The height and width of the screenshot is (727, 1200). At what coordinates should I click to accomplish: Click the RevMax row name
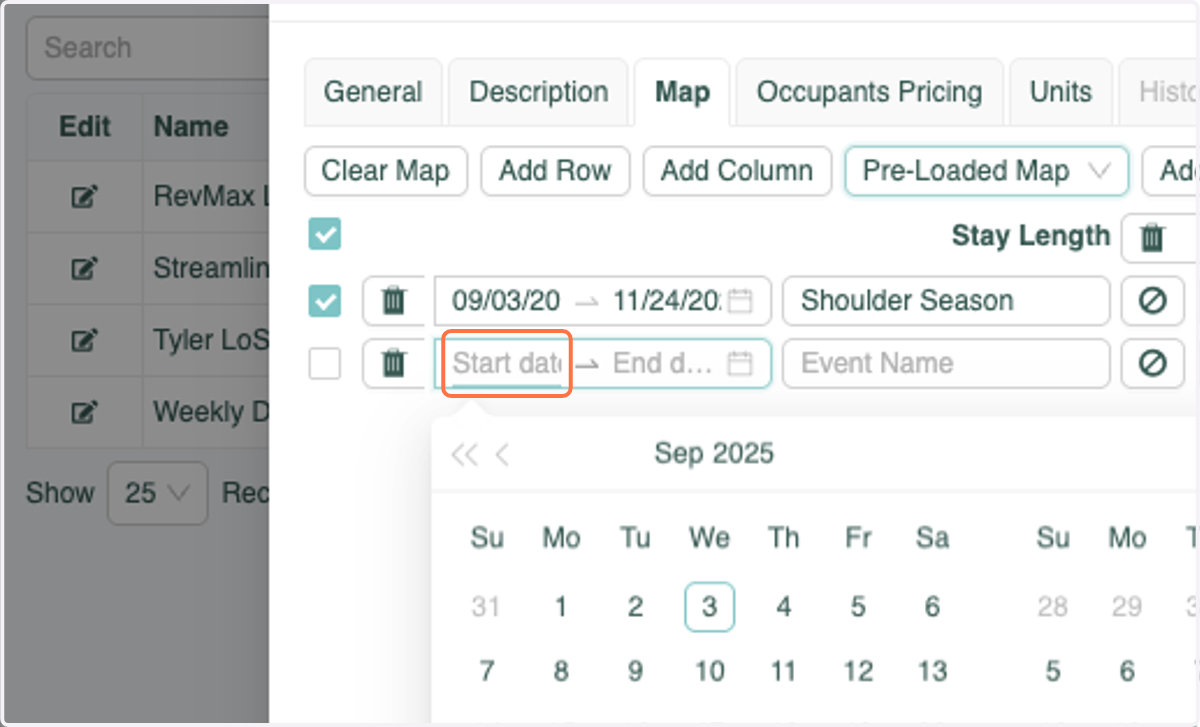pos(211,197)
